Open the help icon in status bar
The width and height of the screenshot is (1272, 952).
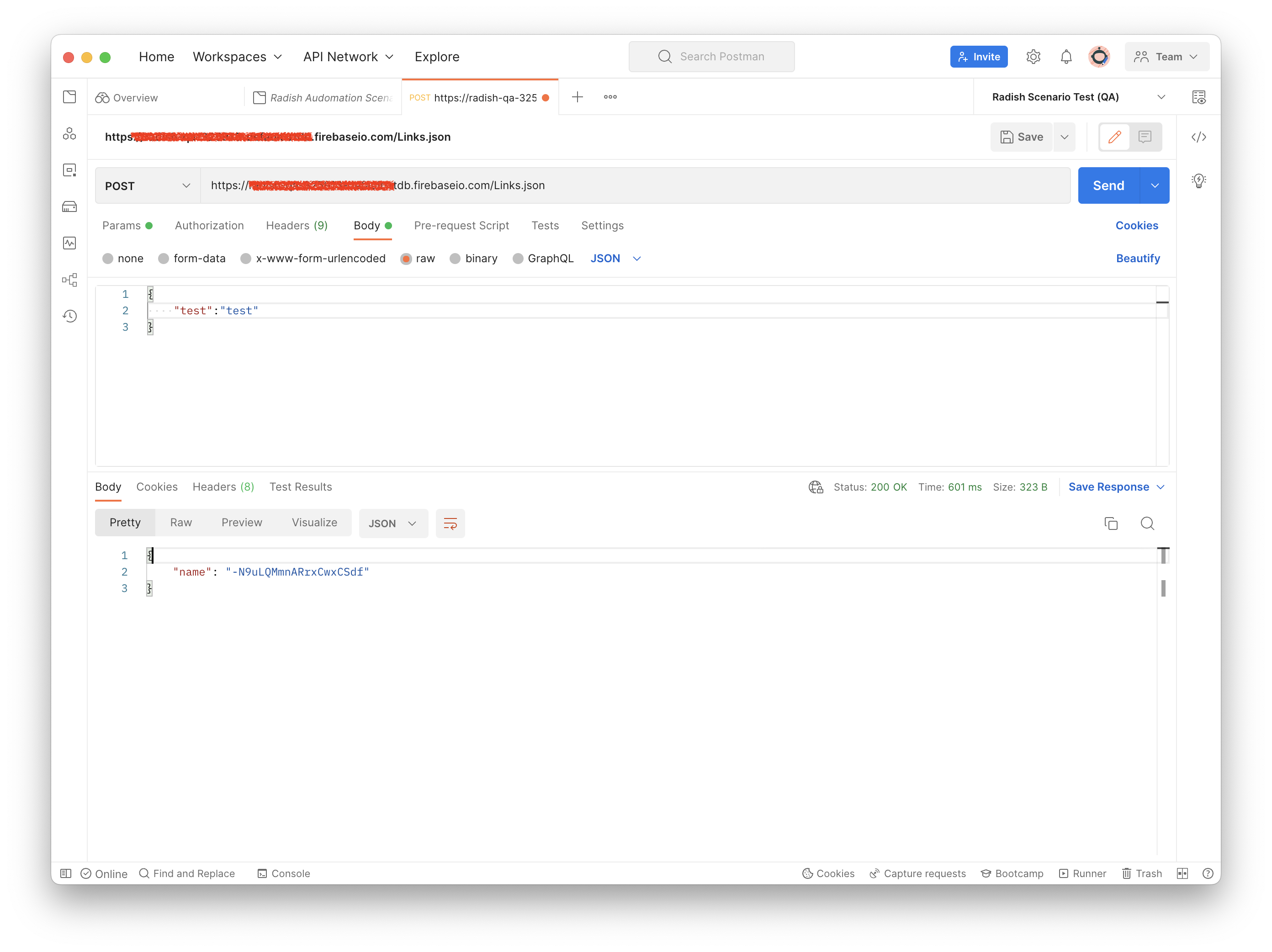tap(1208, 873)
